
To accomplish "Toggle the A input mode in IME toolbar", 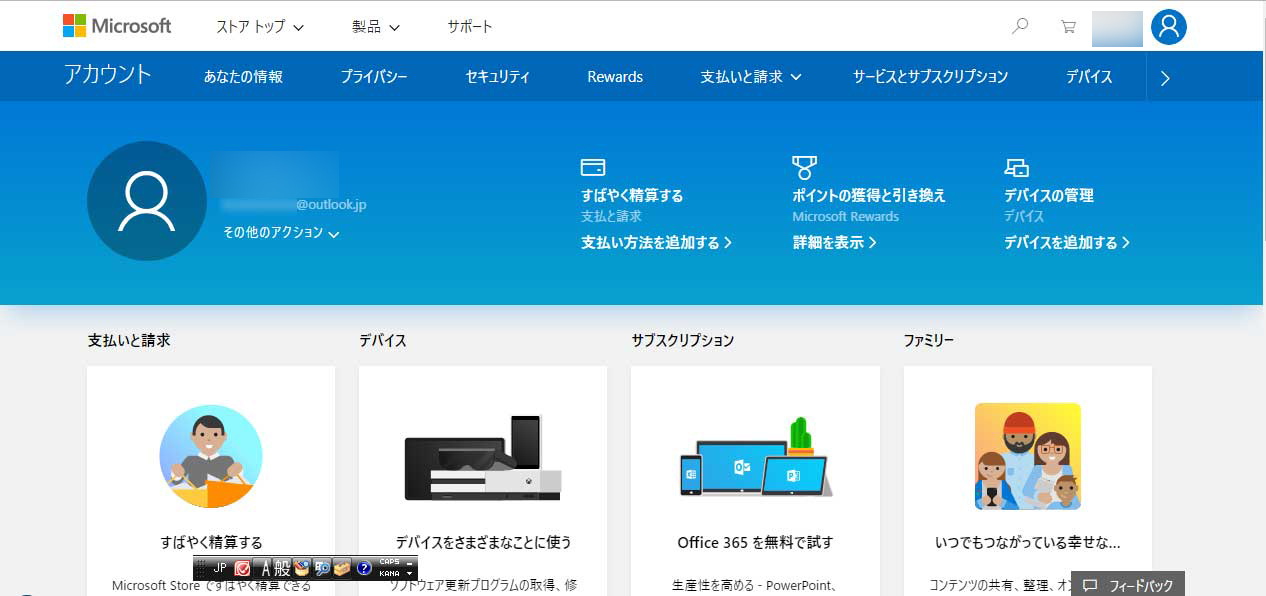I will coord(266,568).
